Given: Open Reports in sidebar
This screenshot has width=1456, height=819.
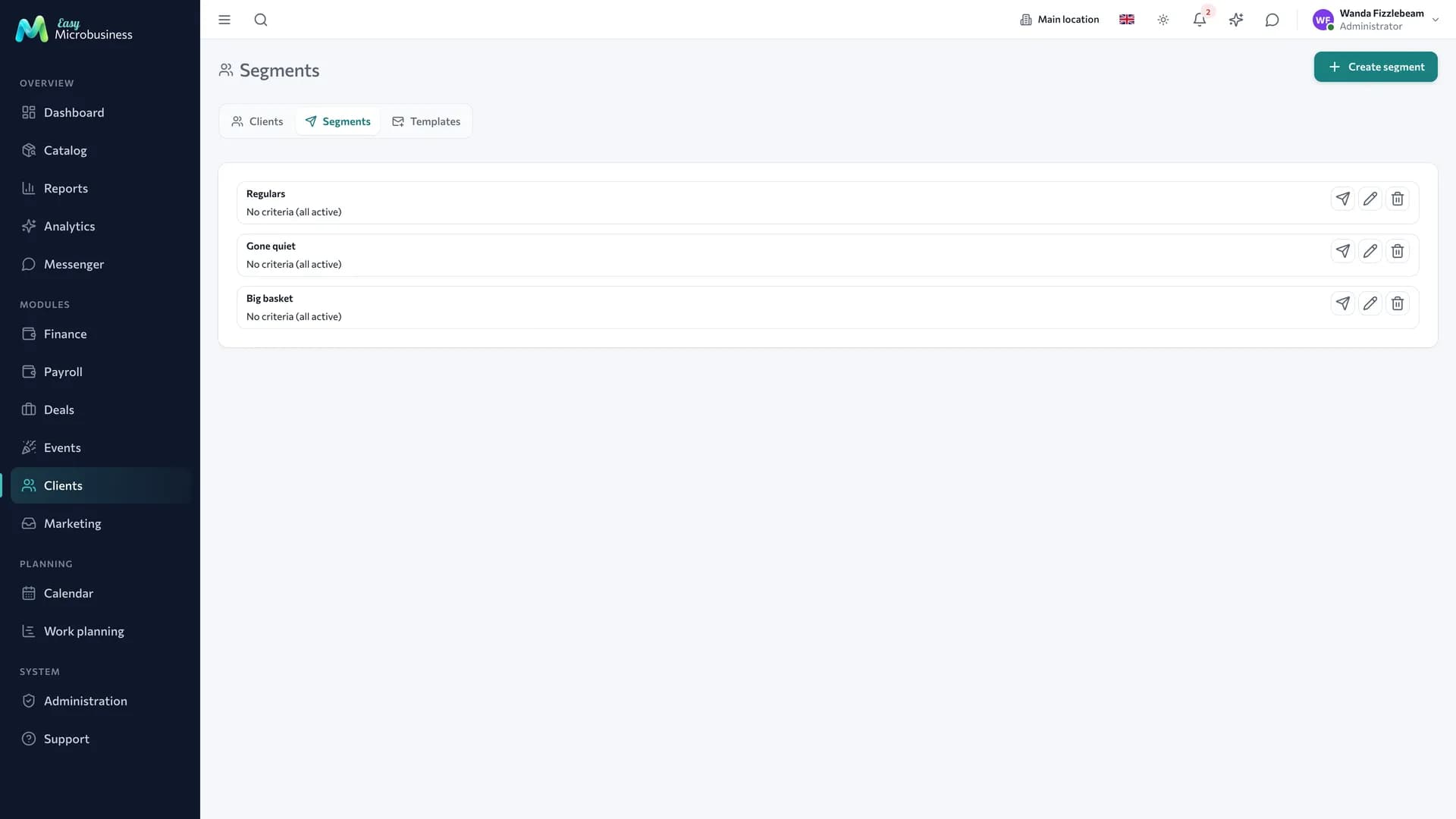Looking at the screenshot, I should point(100,188).
